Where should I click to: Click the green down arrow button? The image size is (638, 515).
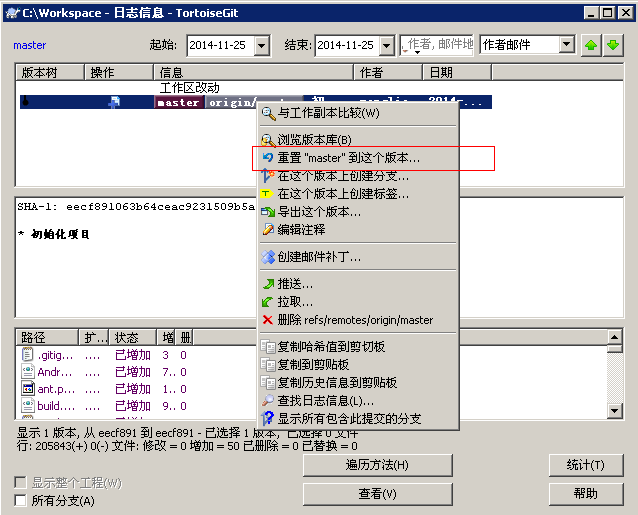612,45
